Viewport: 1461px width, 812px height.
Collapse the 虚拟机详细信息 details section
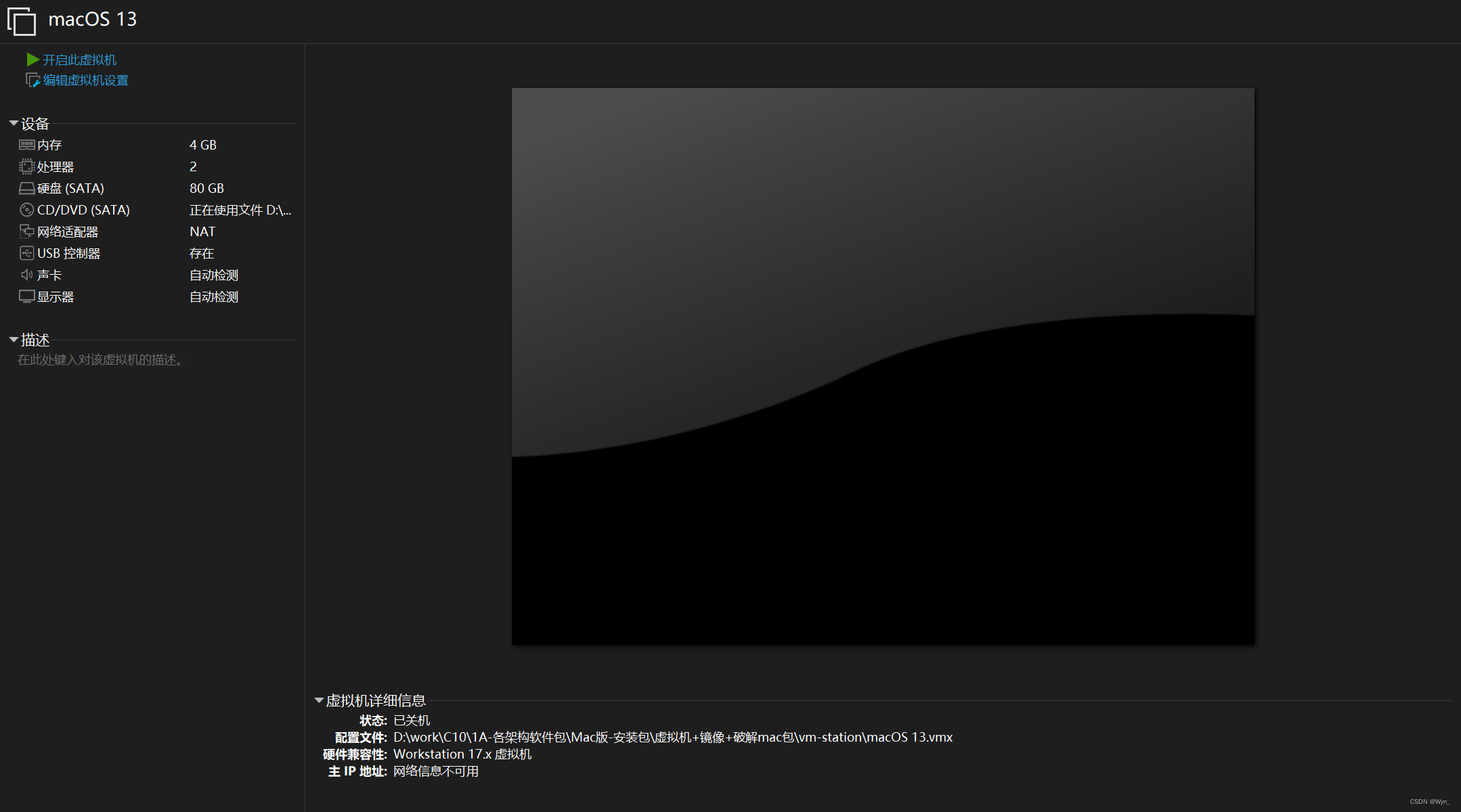pos(319,700)
